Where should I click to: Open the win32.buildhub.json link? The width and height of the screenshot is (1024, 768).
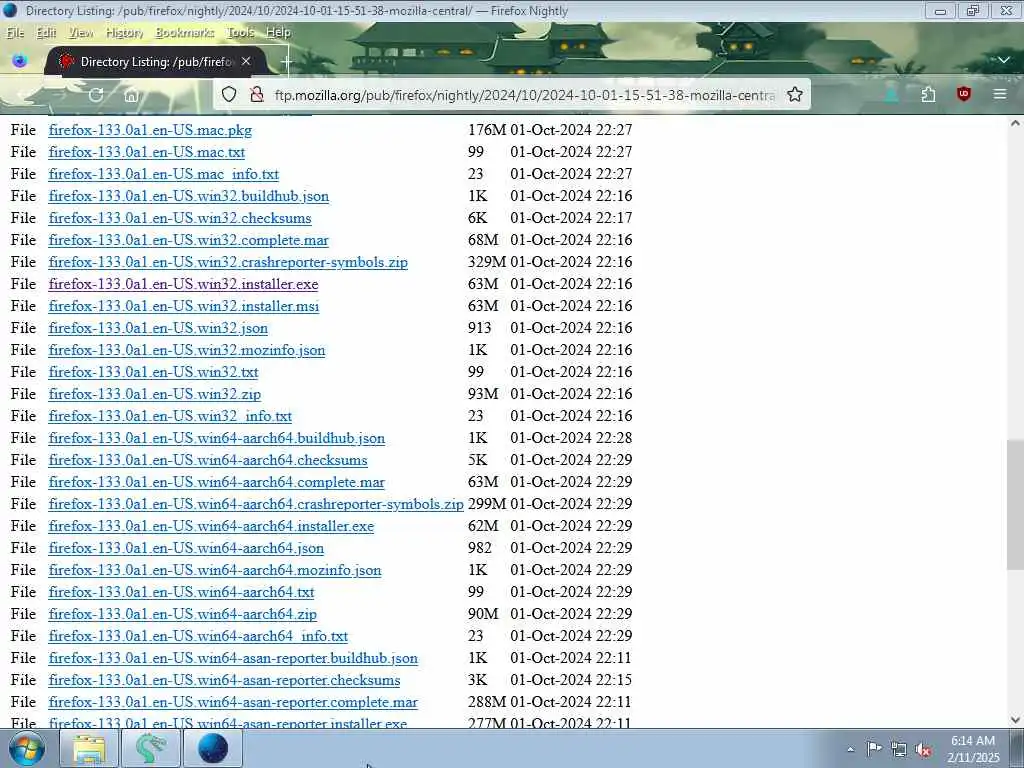point(189,196)
